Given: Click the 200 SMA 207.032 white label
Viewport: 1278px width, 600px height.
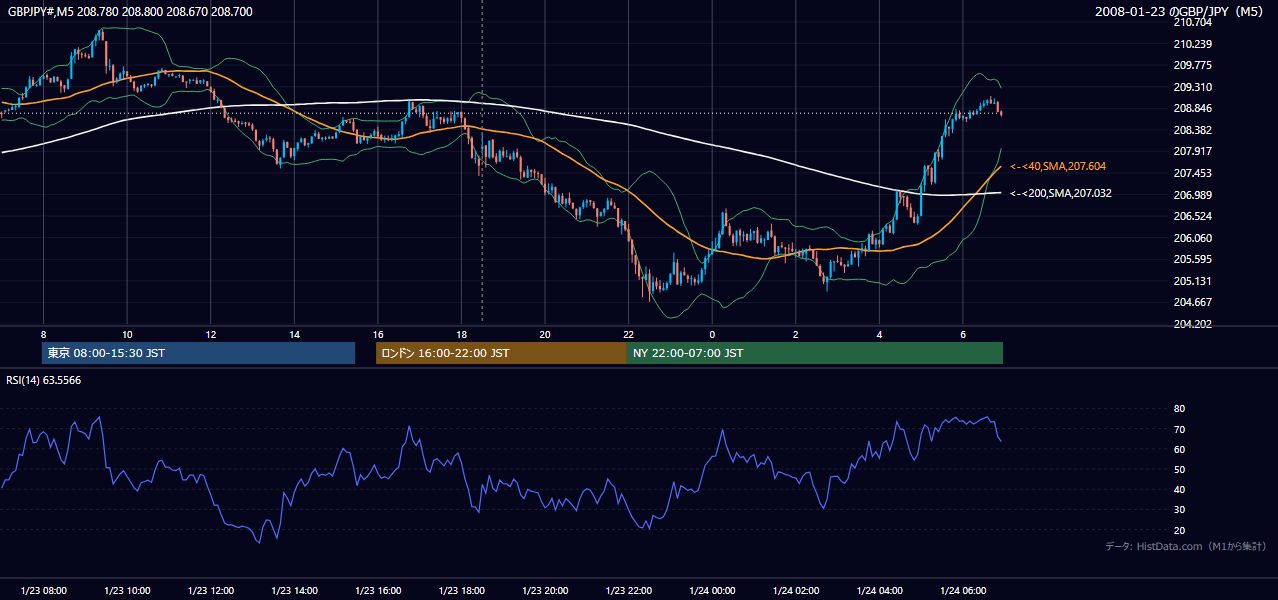Looking at the screenshot, I should pyautogui.click(x=1061, y=193).
